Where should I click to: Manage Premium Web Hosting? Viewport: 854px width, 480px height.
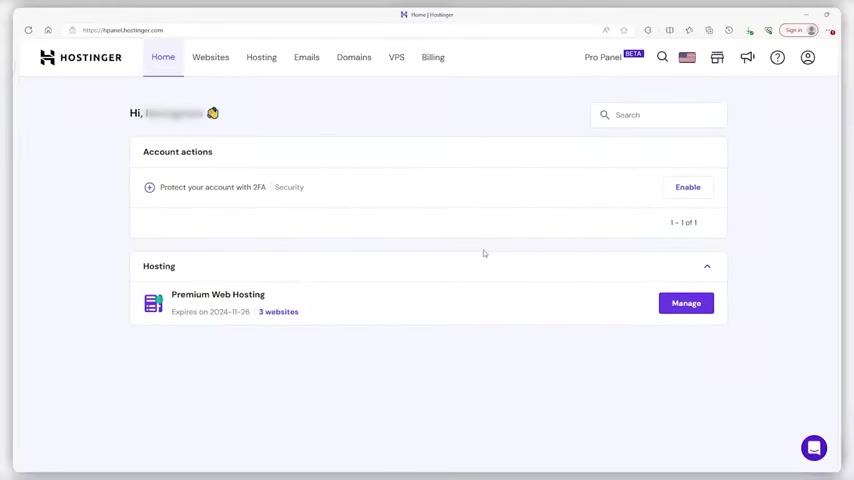tap(686, 303)
